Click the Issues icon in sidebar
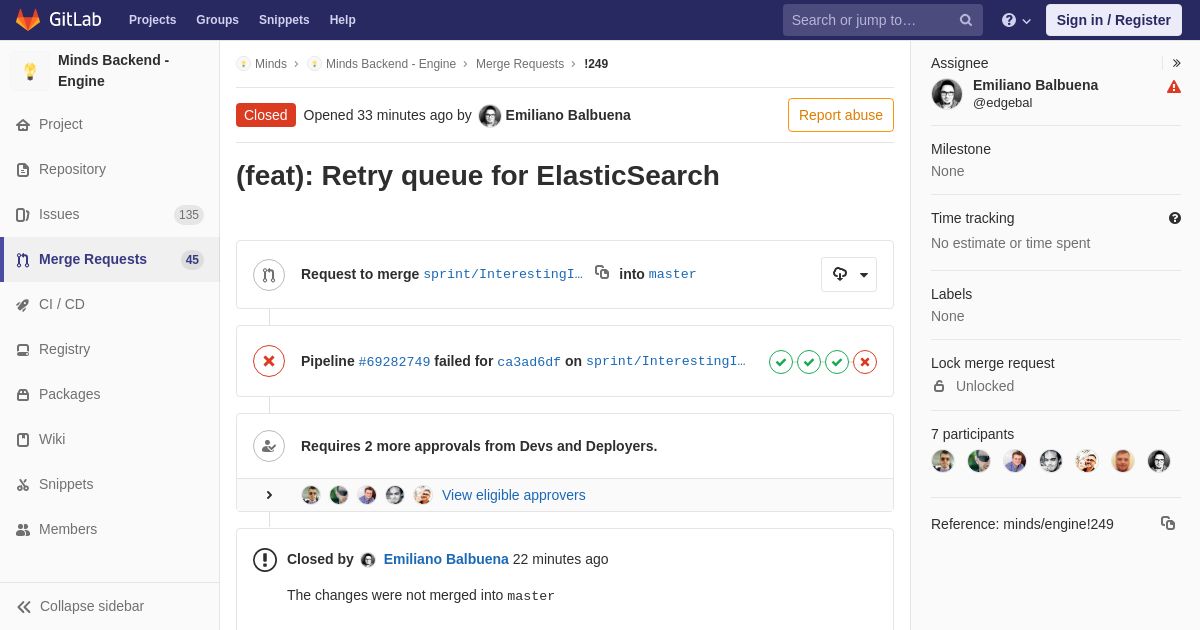 (x=23, y=215)
